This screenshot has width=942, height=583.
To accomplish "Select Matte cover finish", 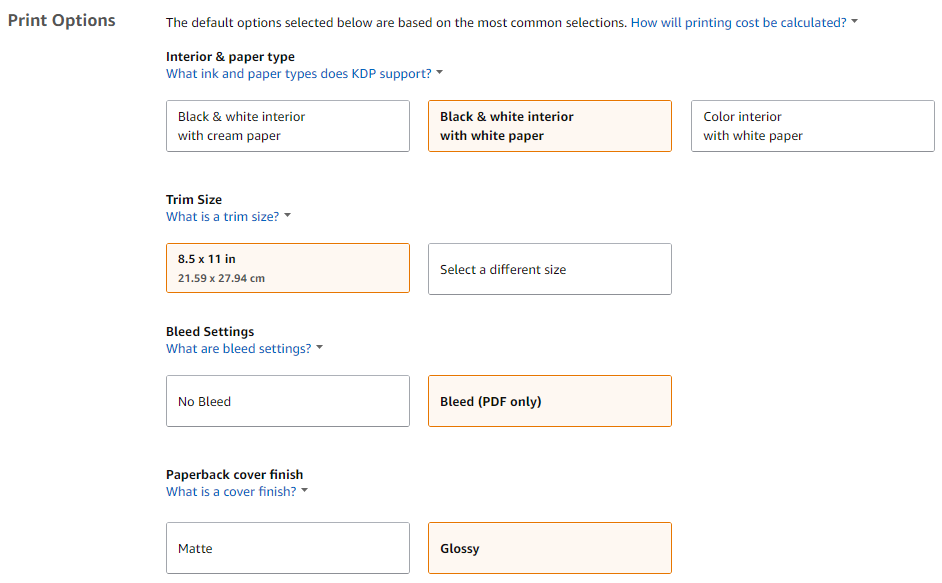I will 288,548.
